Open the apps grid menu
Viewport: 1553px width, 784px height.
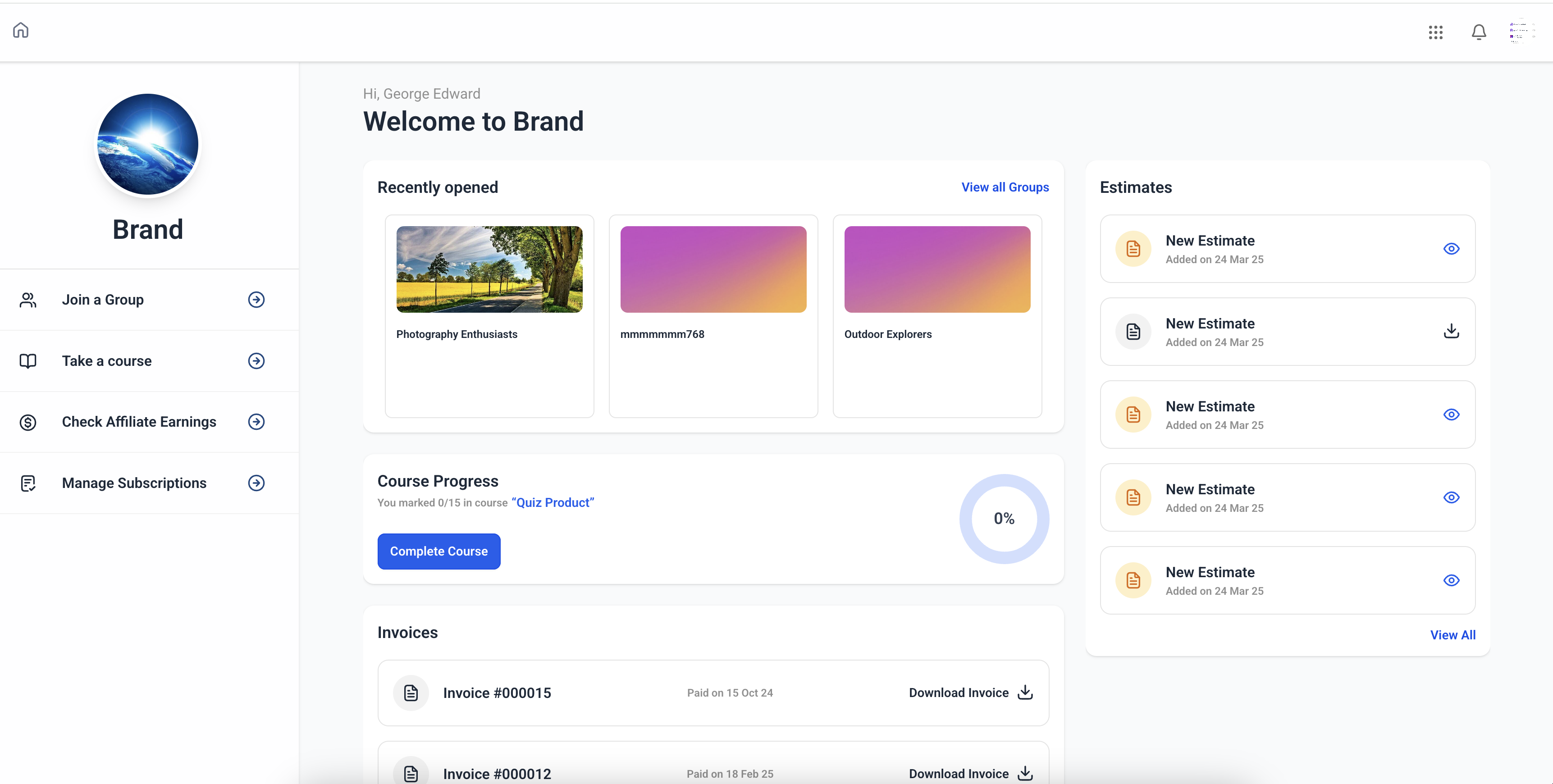pyautogui.click(x=1435, y=32)
